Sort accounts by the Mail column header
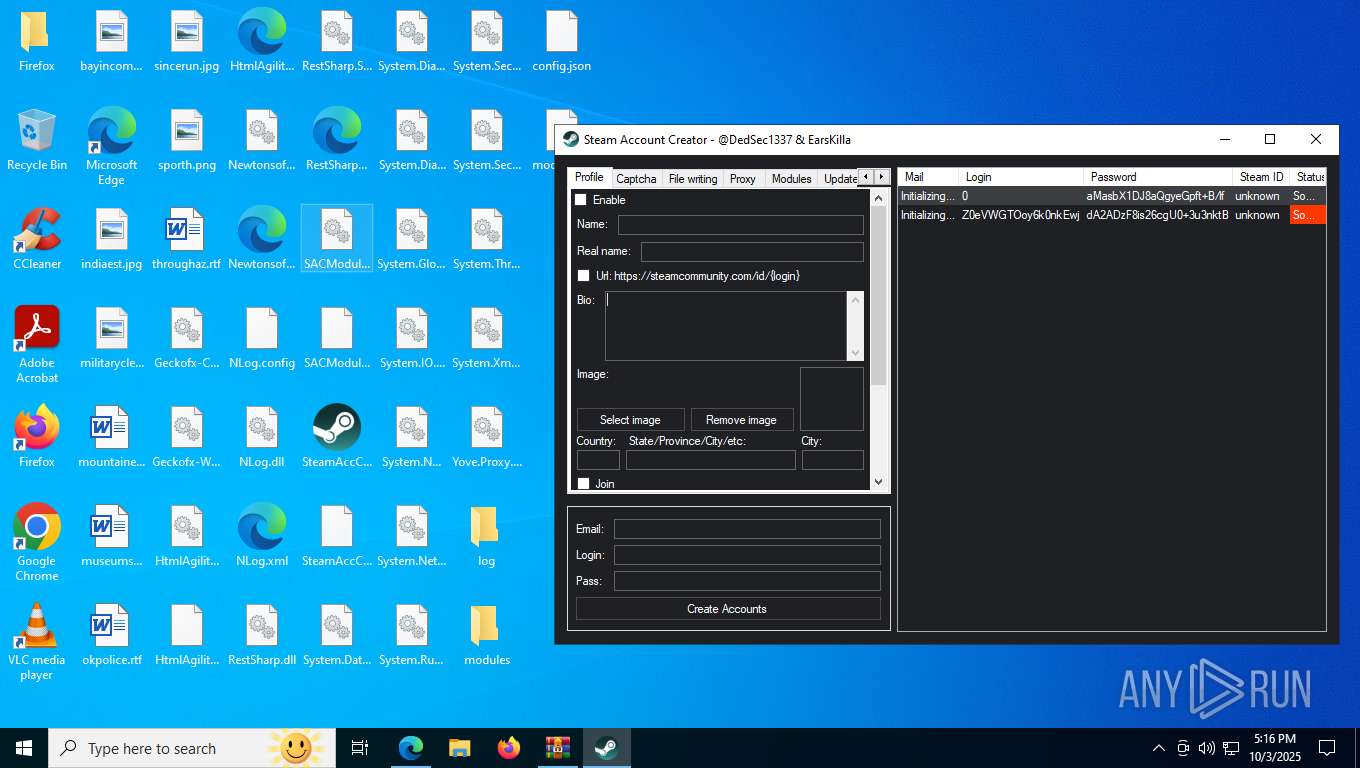 [x=929, y=177]
